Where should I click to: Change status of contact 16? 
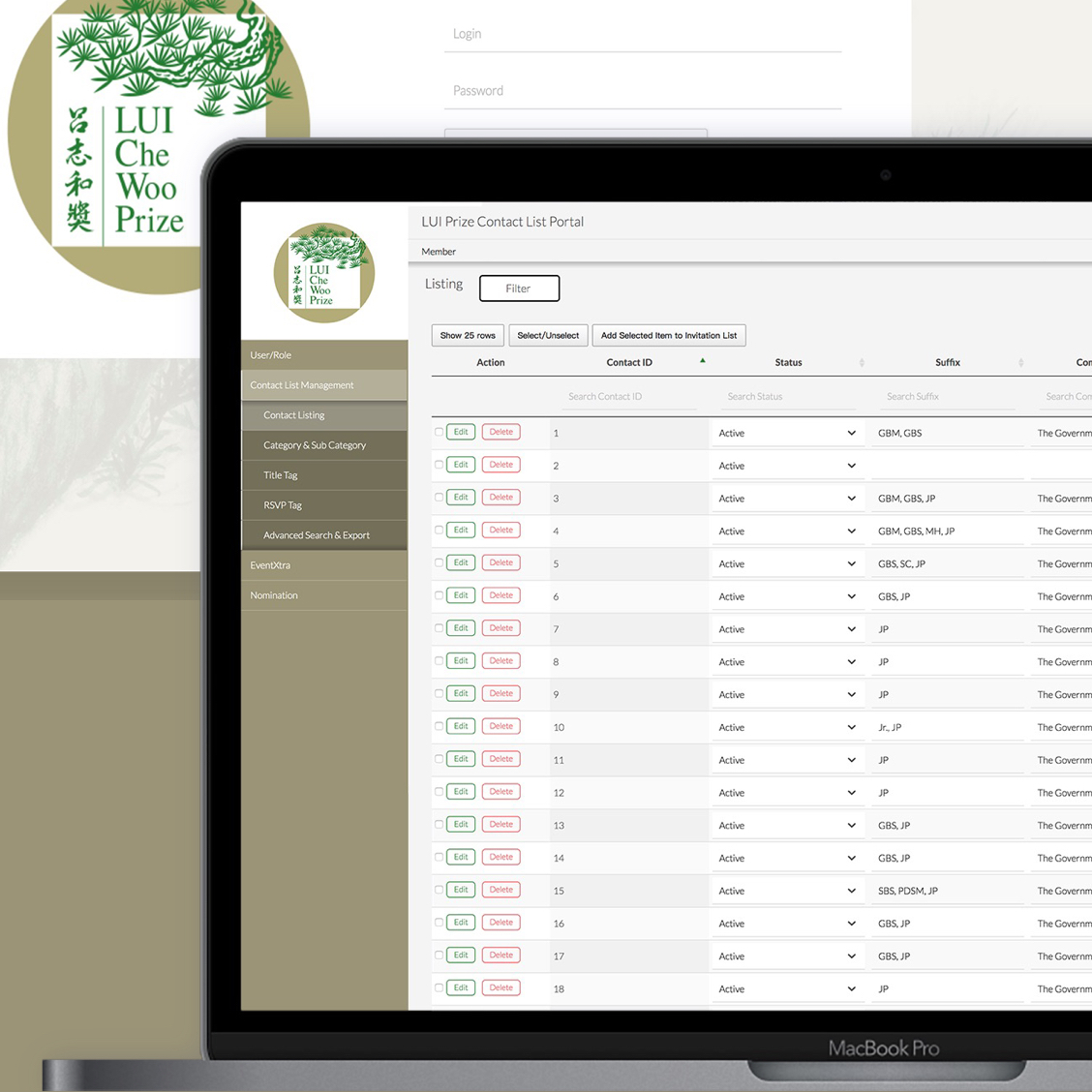[788, 925]
